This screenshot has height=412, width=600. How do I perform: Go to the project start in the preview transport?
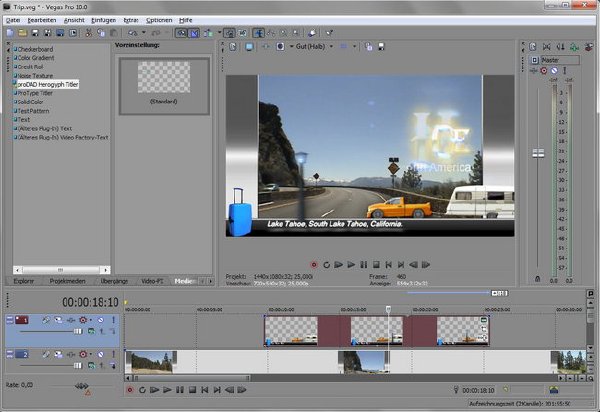[x=388, y=265]
